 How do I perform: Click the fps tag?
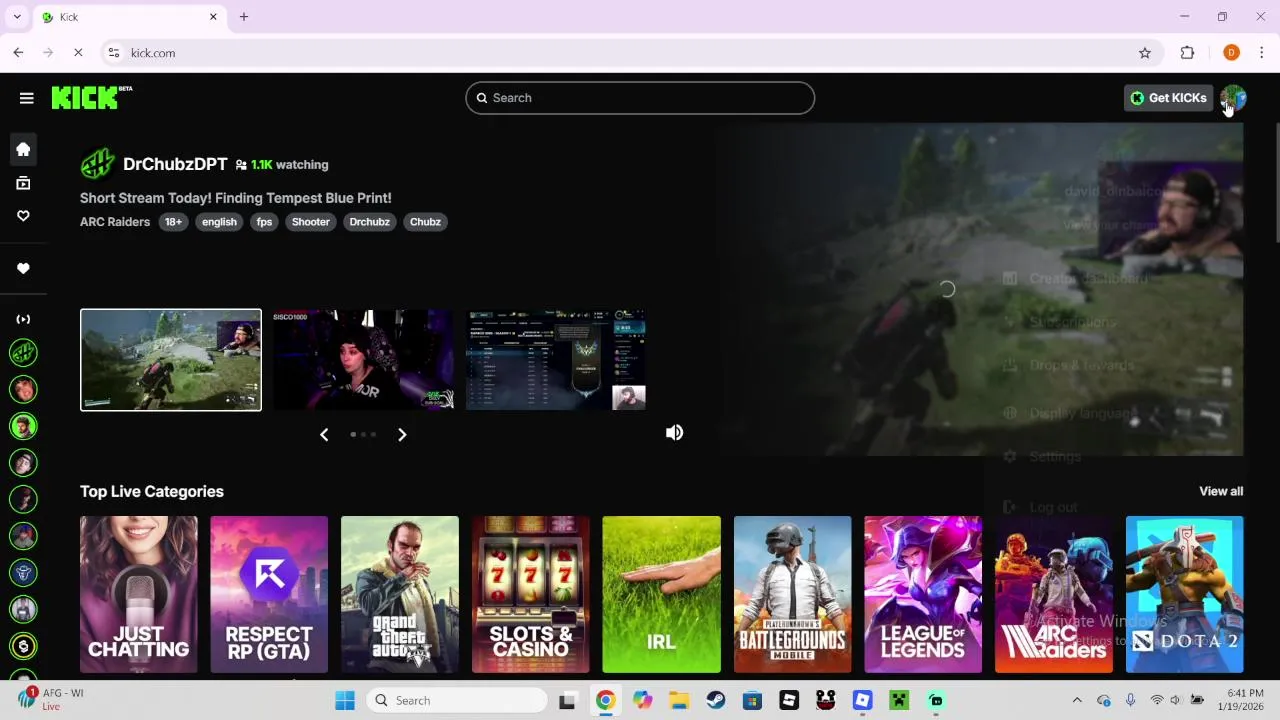click(264, 222)
